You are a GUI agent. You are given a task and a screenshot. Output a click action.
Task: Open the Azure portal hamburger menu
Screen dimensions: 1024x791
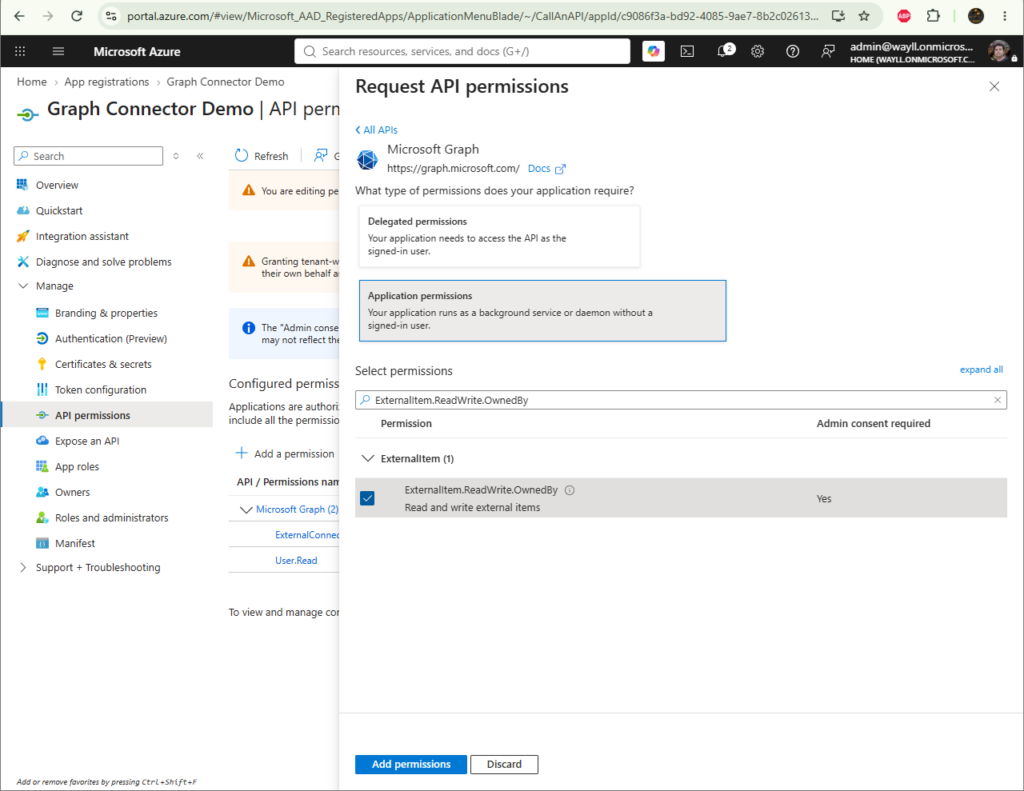click(x=58, y=51)
